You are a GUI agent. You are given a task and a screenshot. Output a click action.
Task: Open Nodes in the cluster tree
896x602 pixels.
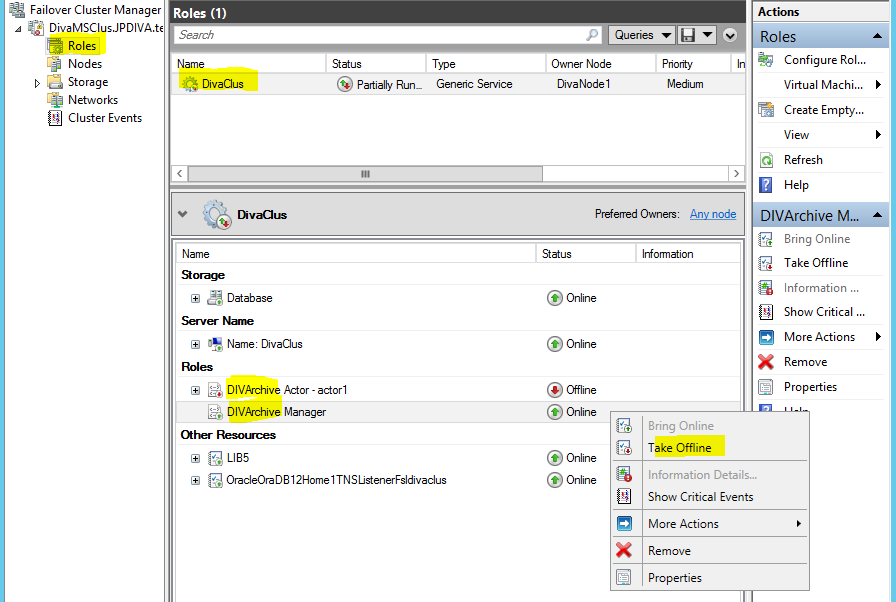[85, 64]
